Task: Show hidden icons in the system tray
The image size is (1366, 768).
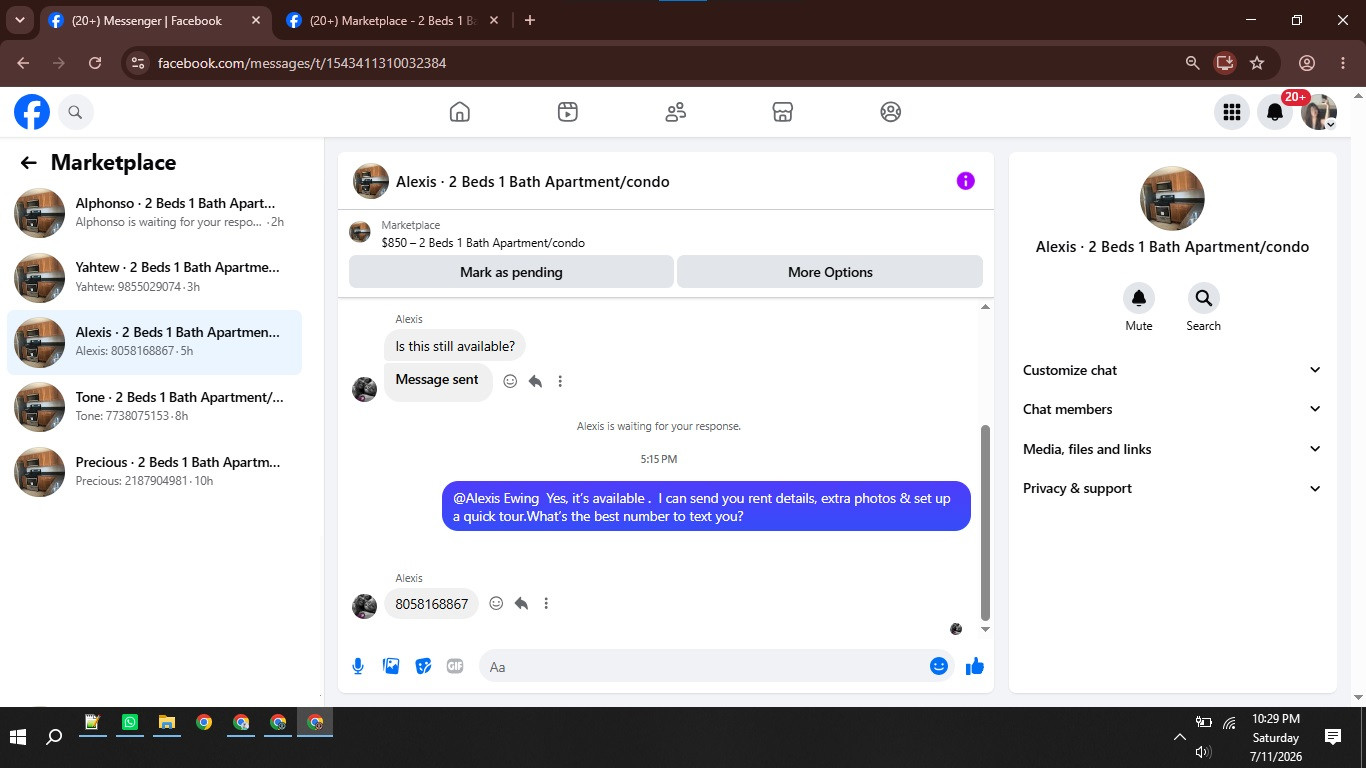Action: coord(1179,737)
